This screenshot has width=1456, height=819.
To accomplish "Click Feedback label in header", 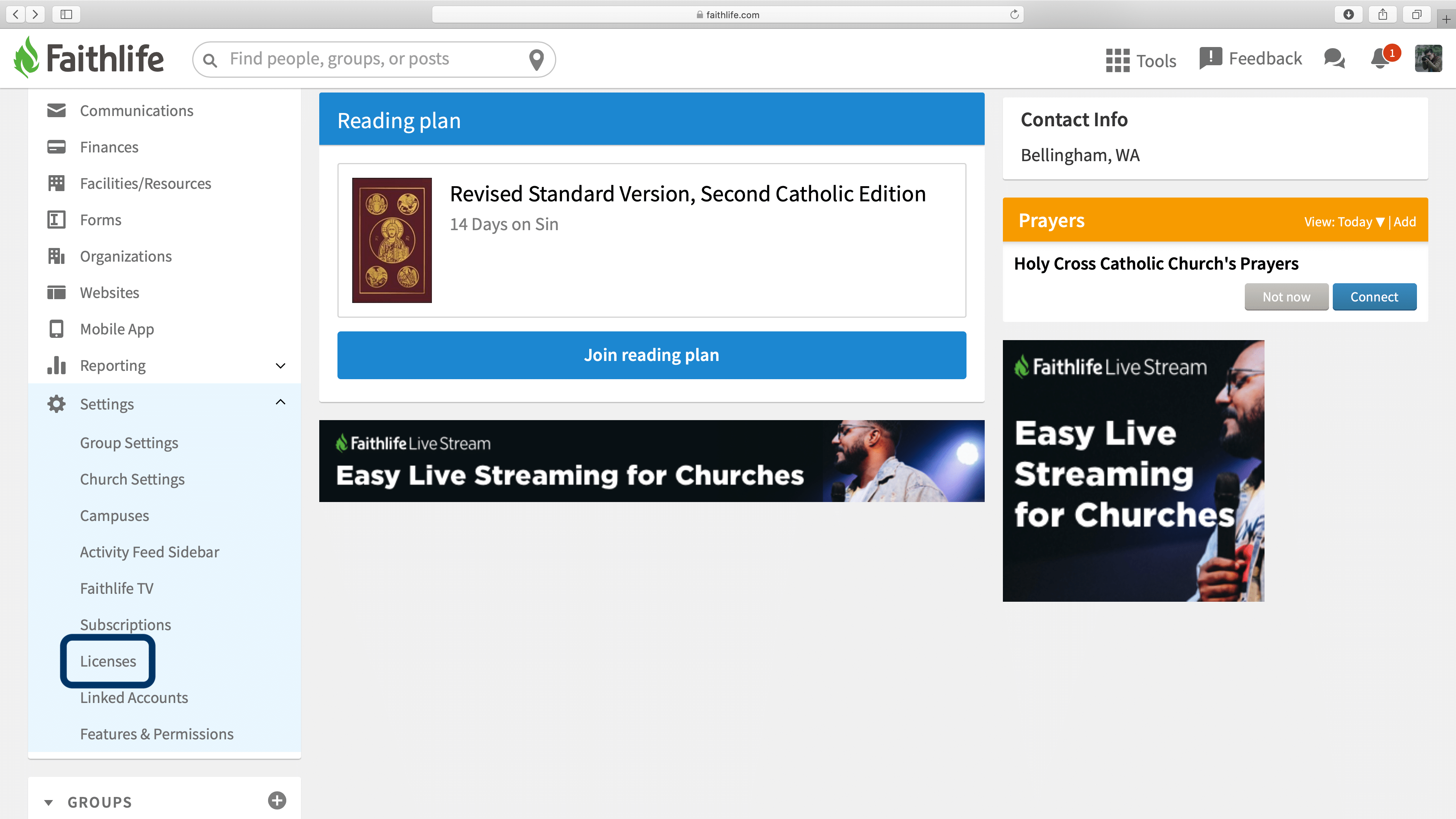I will click(x=1265, y=58).
